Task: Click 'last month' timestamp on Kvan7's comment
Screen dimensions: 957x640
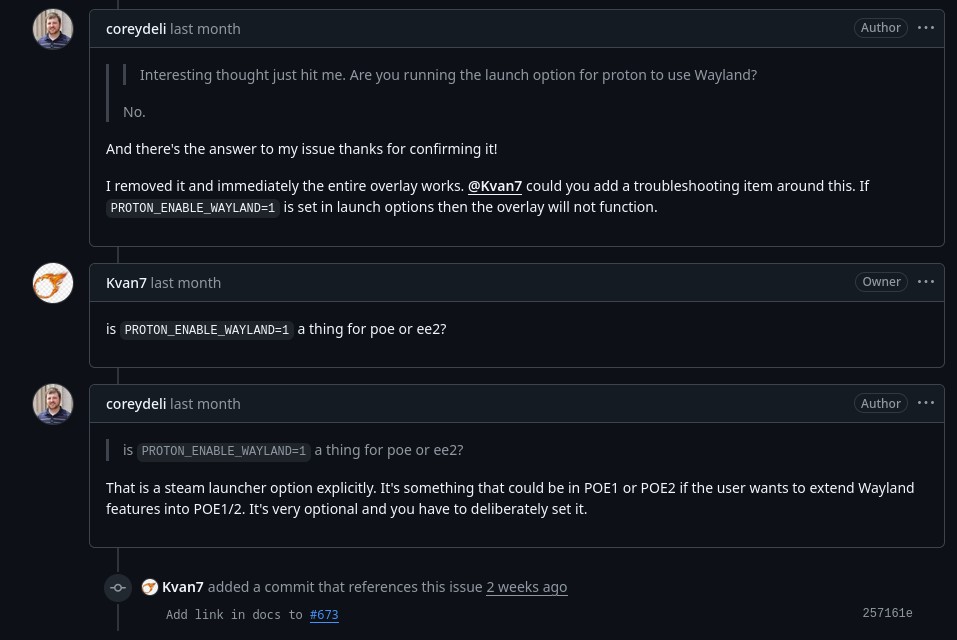Action: (186, 283)
